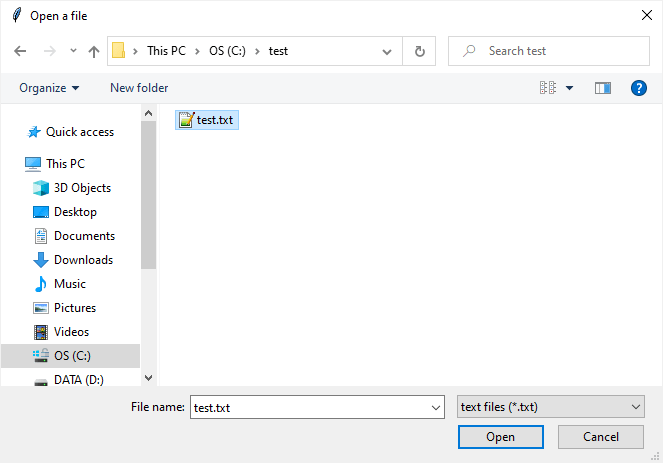The image size is (663, 463).
Task: Click the Pictures icon in sidebar
Action: pyautogui.click(x=41, y=308)
